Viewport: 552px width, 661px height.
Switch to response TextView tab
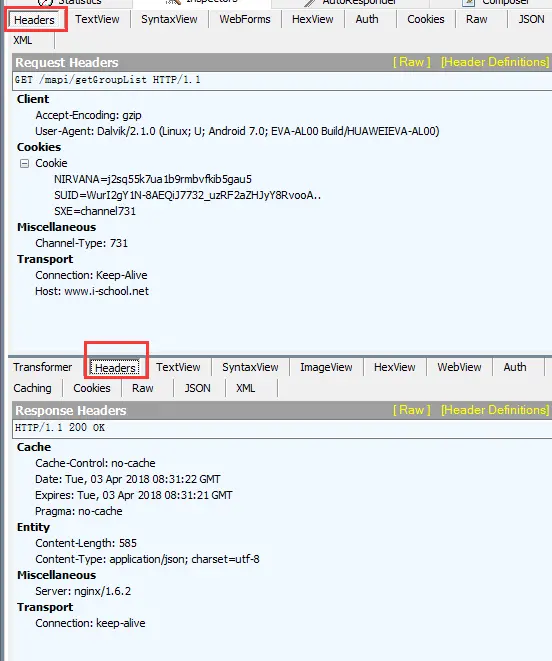coord(178,367)
